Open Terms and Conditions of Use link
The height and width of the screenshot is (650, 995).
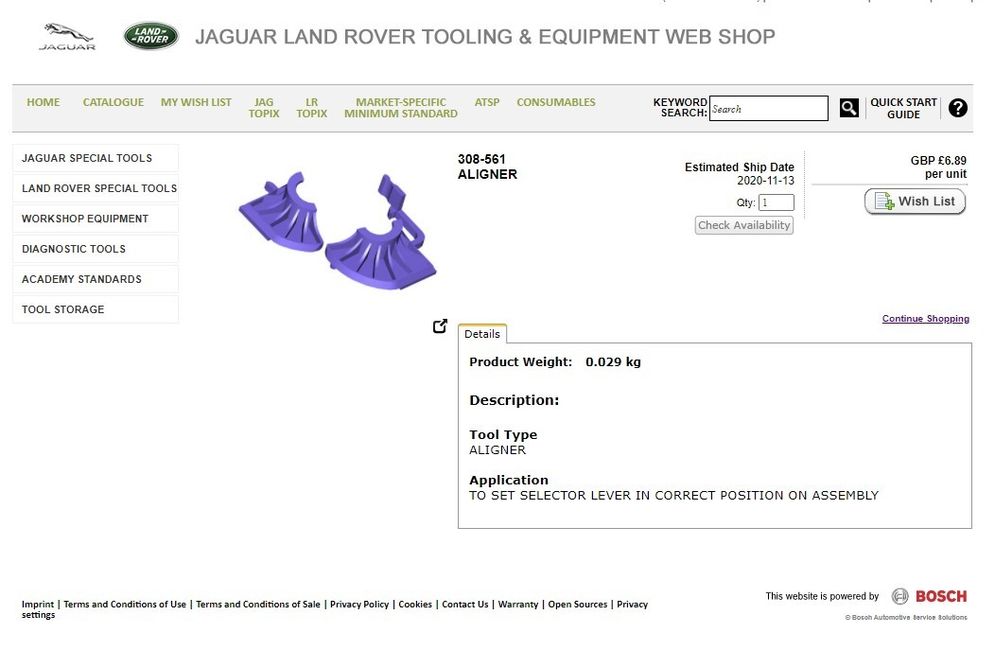(125, 604)
